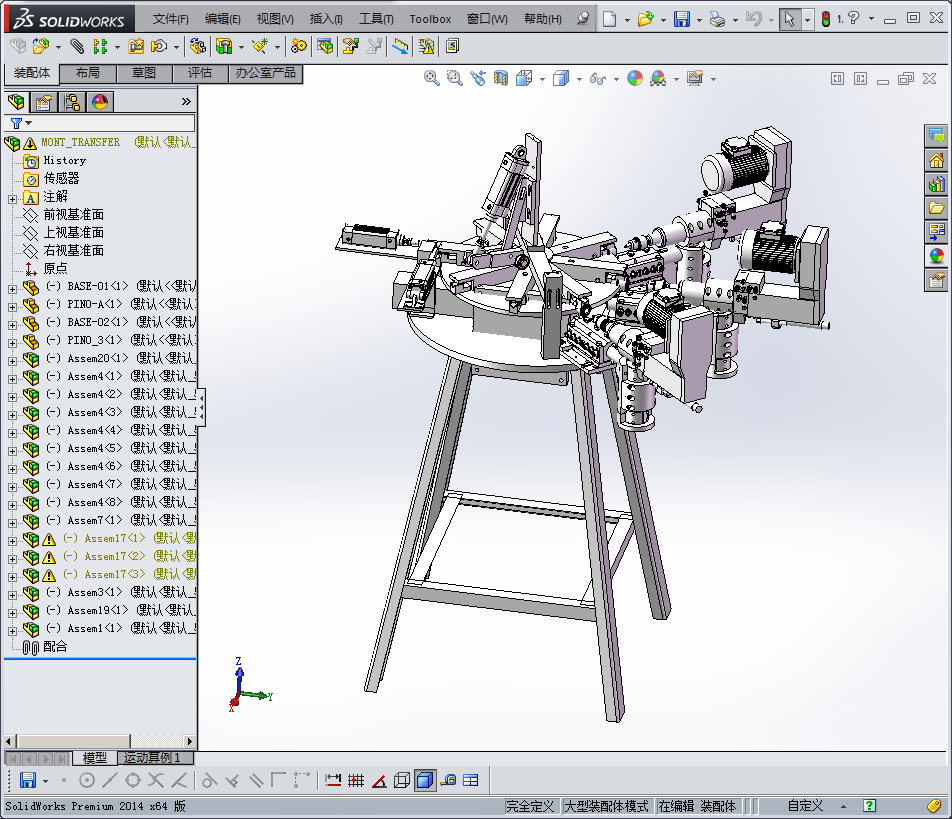Toggle the Select cursor tool

click(790, 19)
